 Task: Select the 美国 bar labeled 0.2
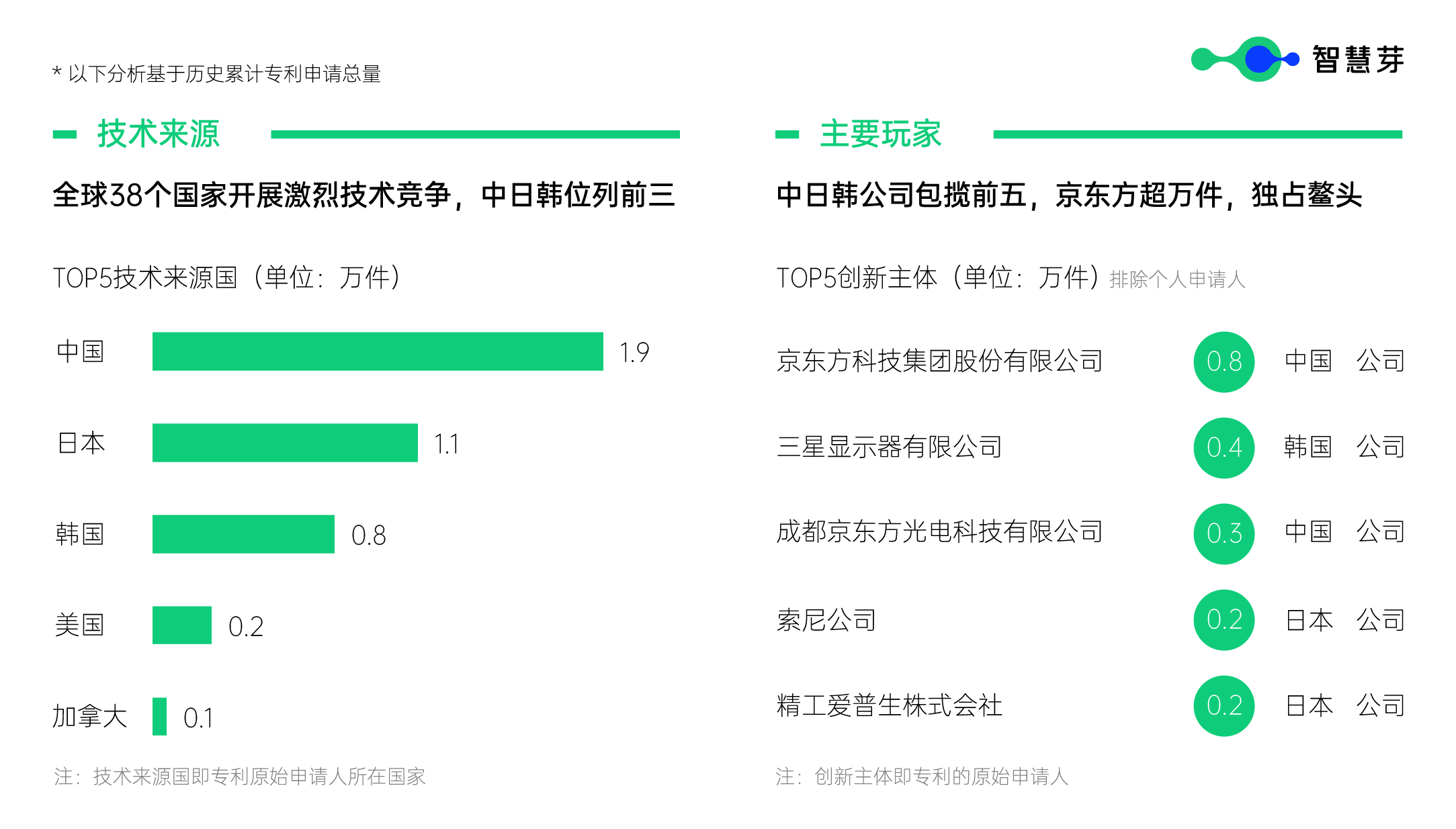182,625
